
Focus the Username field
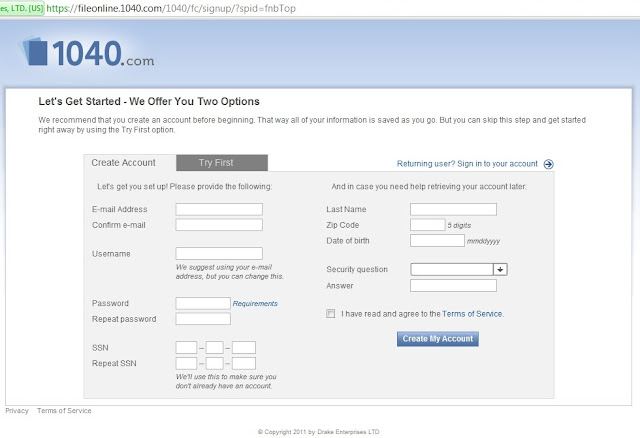click(219, 253)
